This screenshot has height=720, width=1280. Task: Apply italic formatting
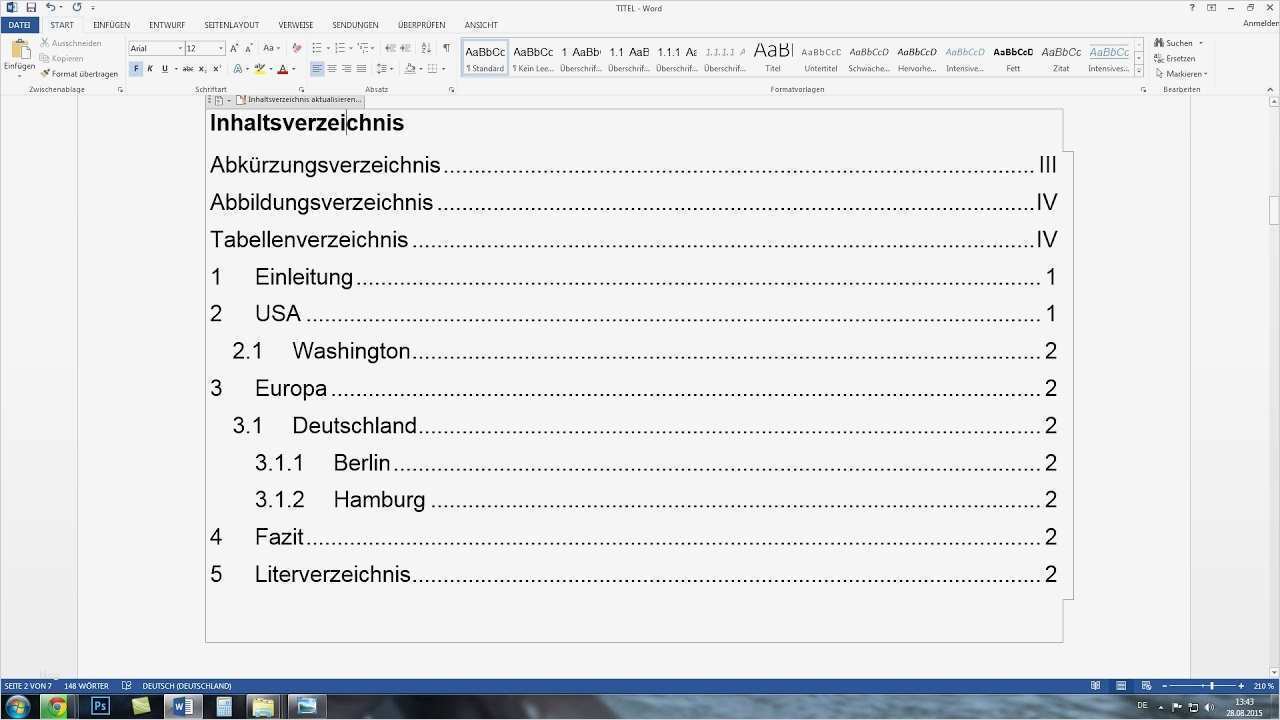[150, 67]
